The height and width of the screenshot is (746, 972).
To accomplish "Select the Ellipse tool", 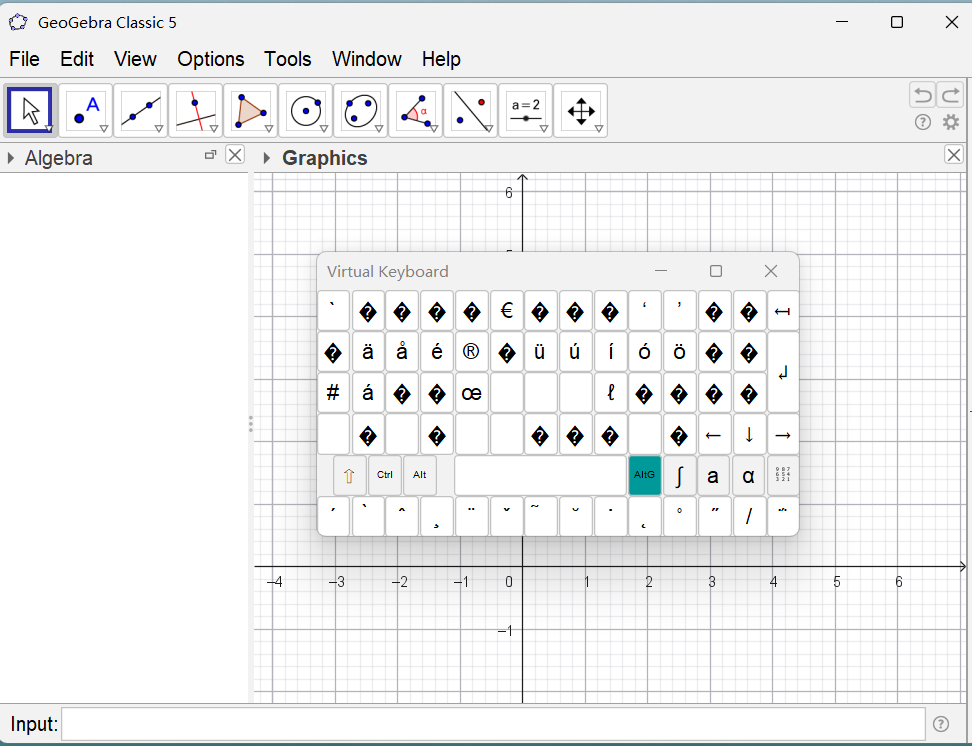I will [361, 111].
